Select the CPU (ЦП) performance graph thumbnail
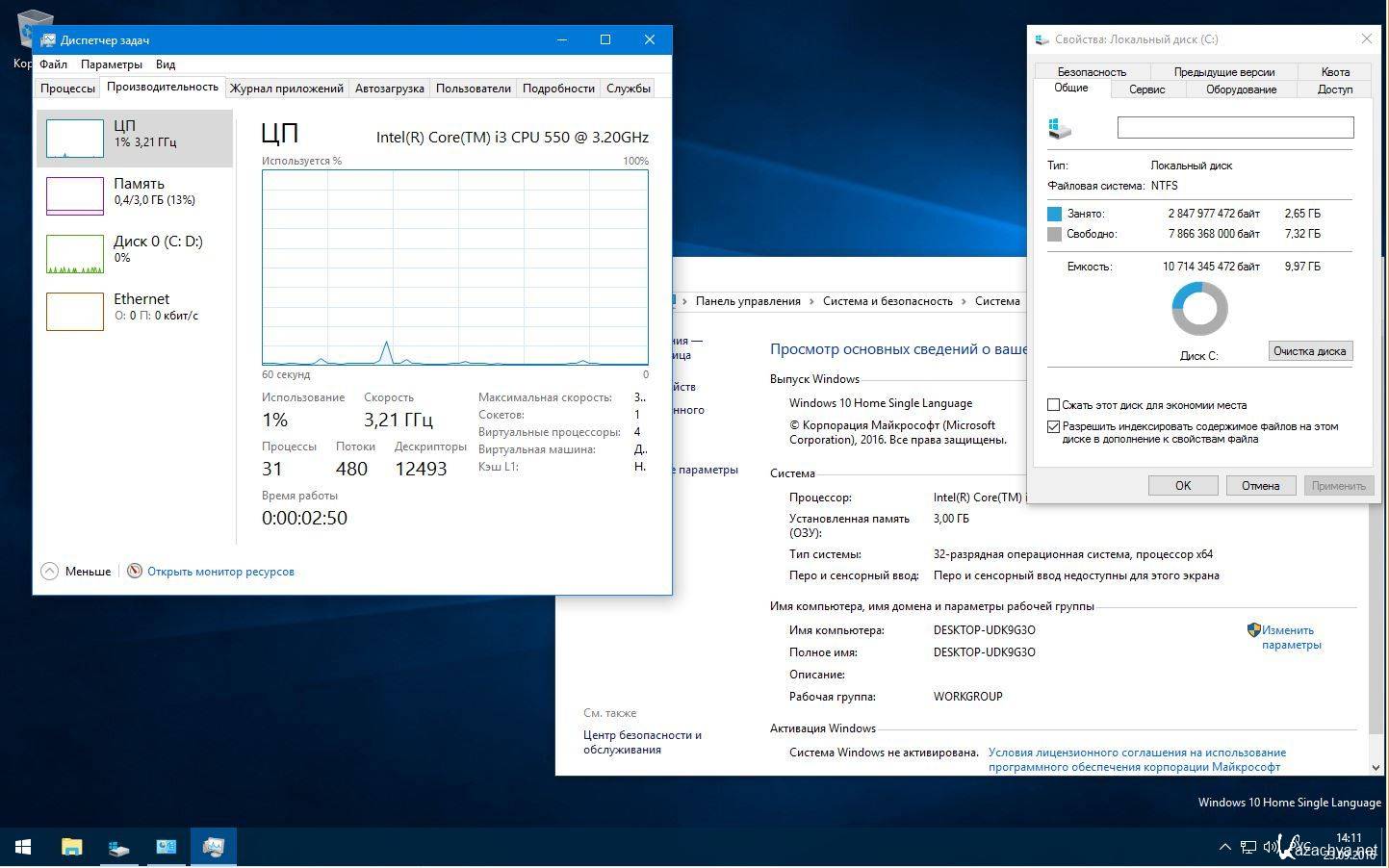The height and width of the screenshot is (868, 1389). [75, 139]
